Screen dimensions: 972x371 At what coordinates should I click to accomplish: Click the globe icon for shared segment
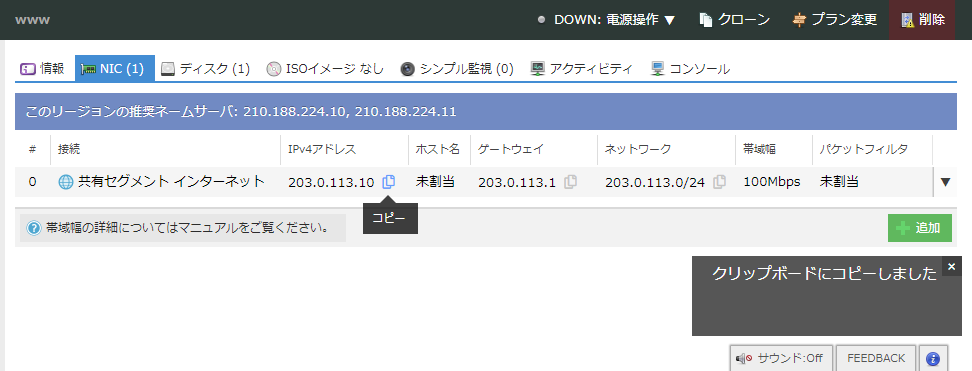click(66, 182)
